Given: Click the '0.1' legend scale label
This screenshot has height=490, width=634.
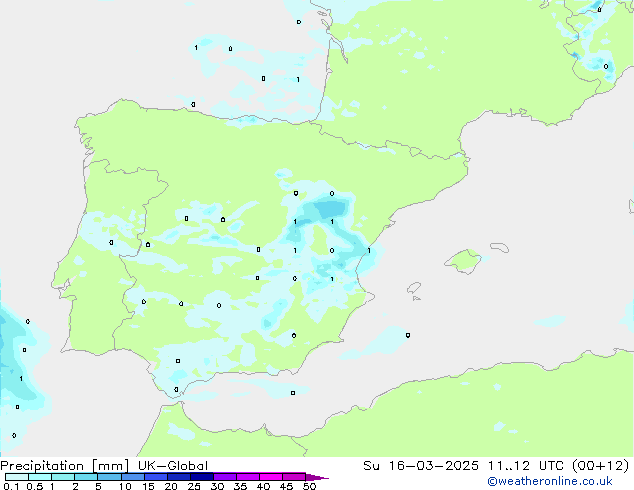Looking at the screenshot, I should pyautogui.click(x=11, y=486).
